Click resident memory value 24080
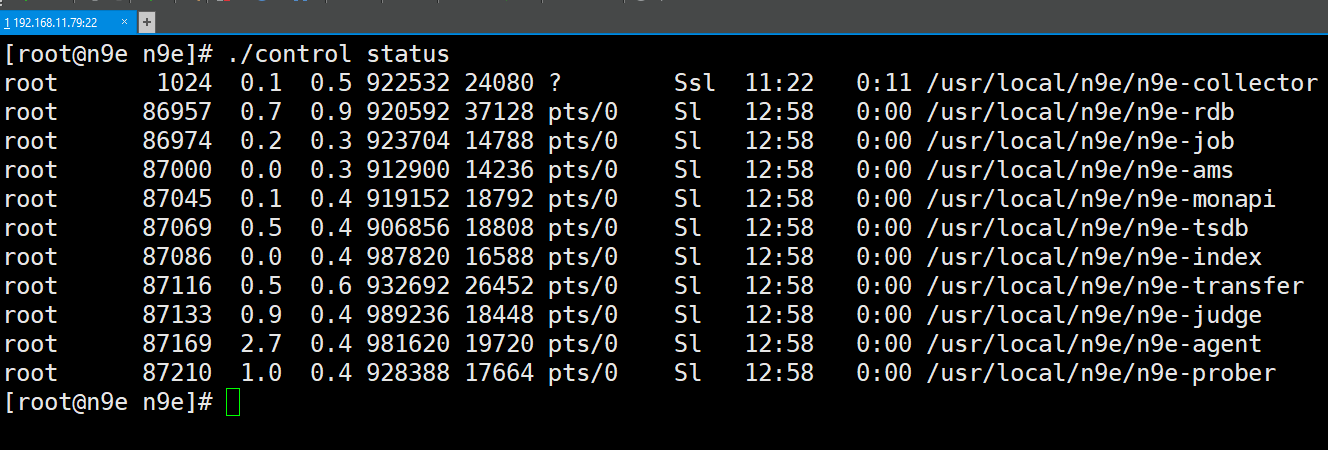 pyautogui.click(x=499, y=83)
